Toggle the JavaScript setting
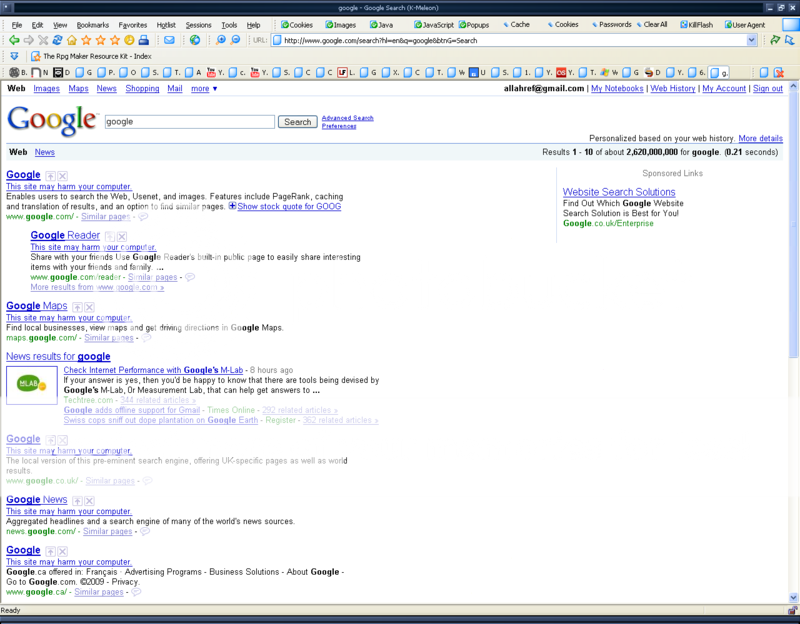800x624 pixels. click(x=437, y=24)
